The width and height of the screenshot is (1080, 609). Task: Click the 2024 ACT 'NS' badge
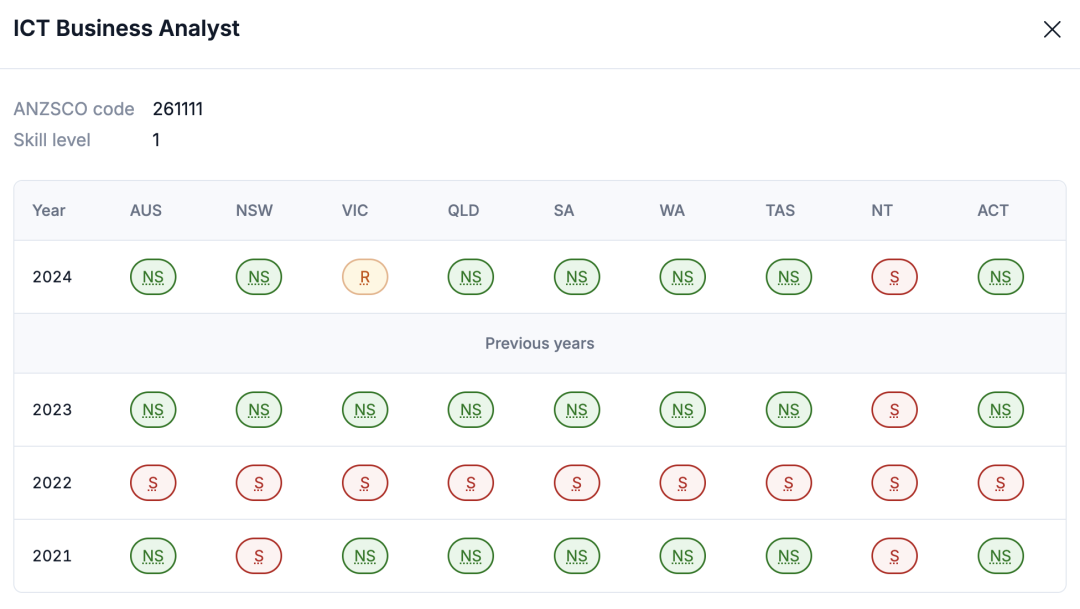coord(1000,277)
